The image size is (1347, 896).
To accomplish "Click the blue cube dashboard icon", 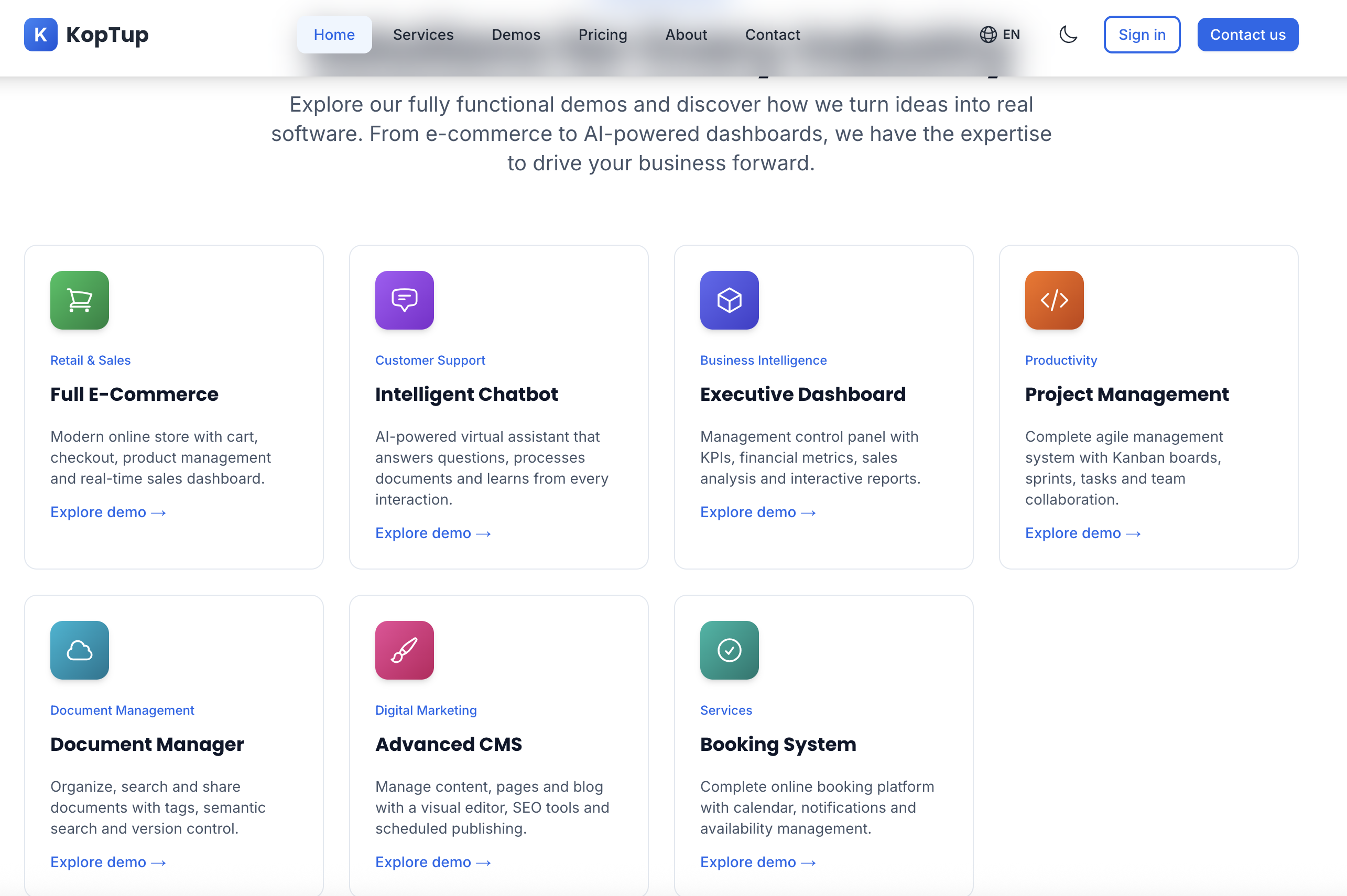I will pyautogui.click(x=729, y=300).
